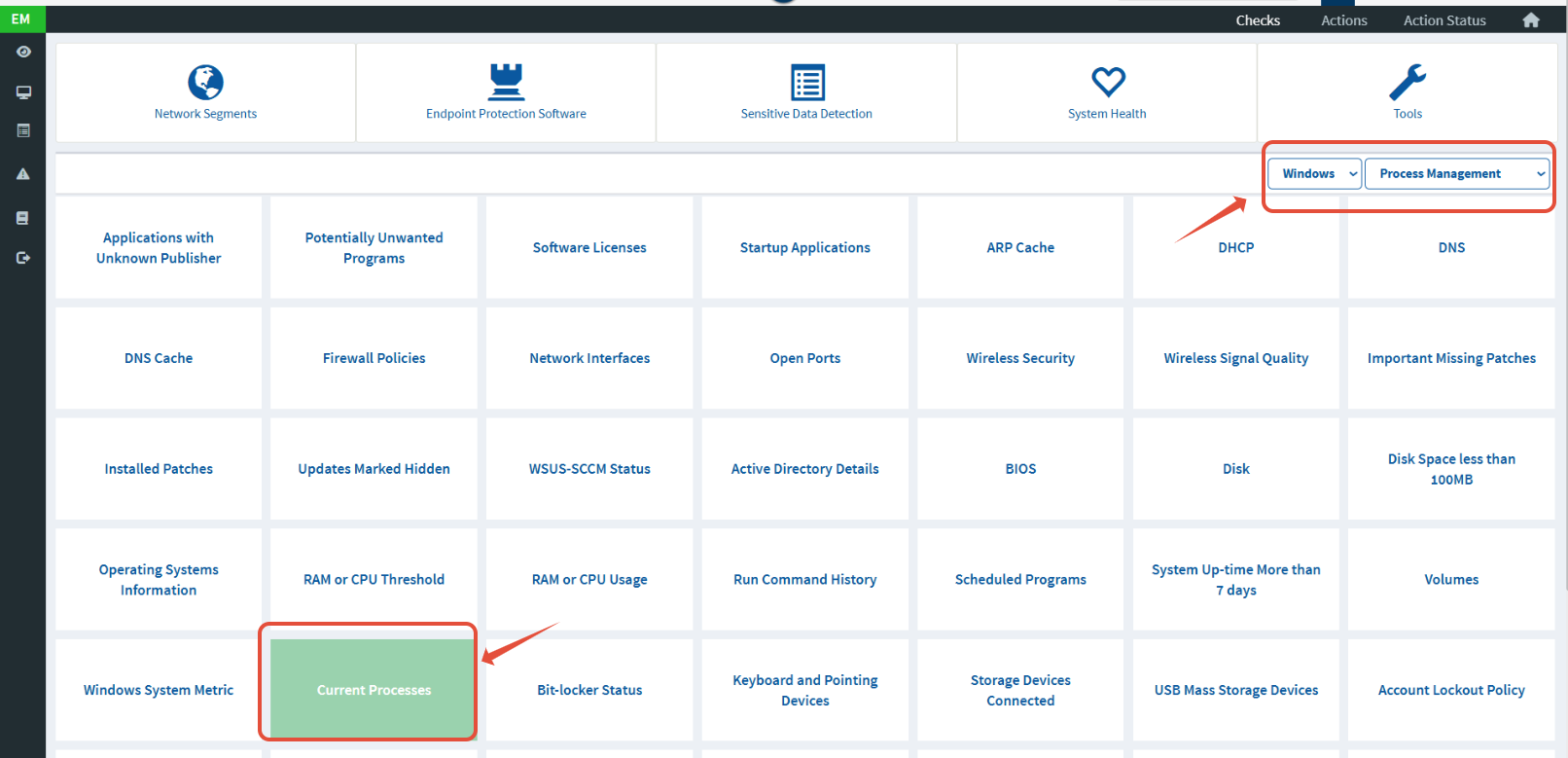Open the Startup Applications check
The width and height of the screenshot is (1568, 758).
coord(805,247)
